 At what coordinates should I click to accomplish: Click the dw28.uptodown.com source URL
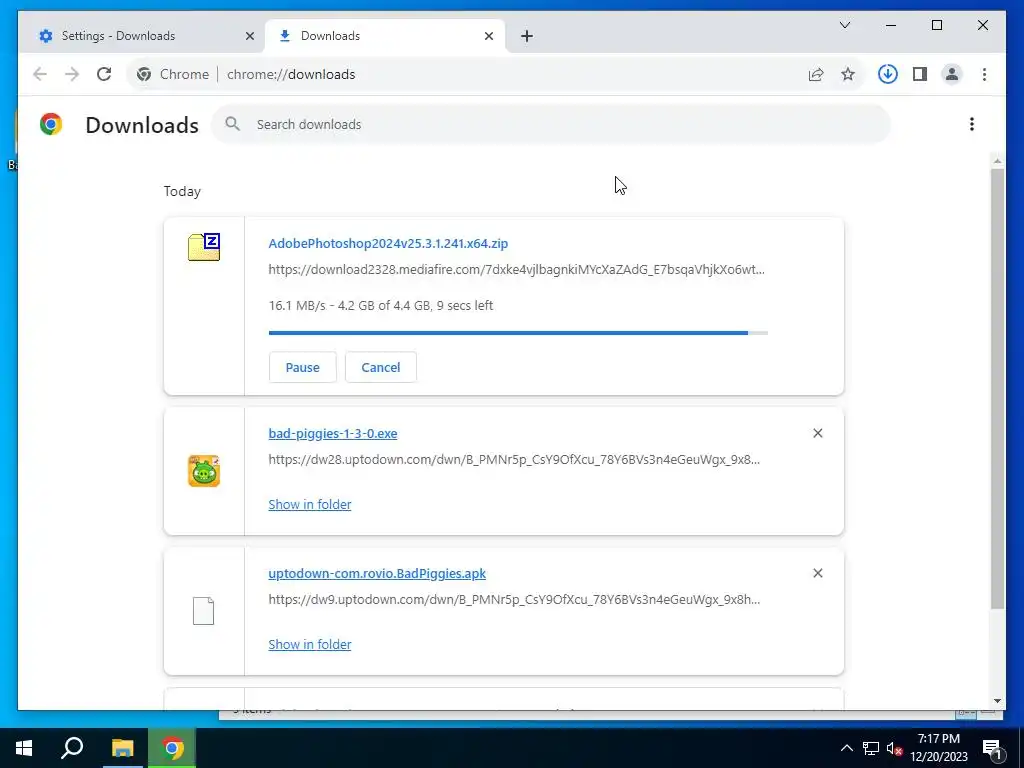pyautogui.click(x=514, y=460)
